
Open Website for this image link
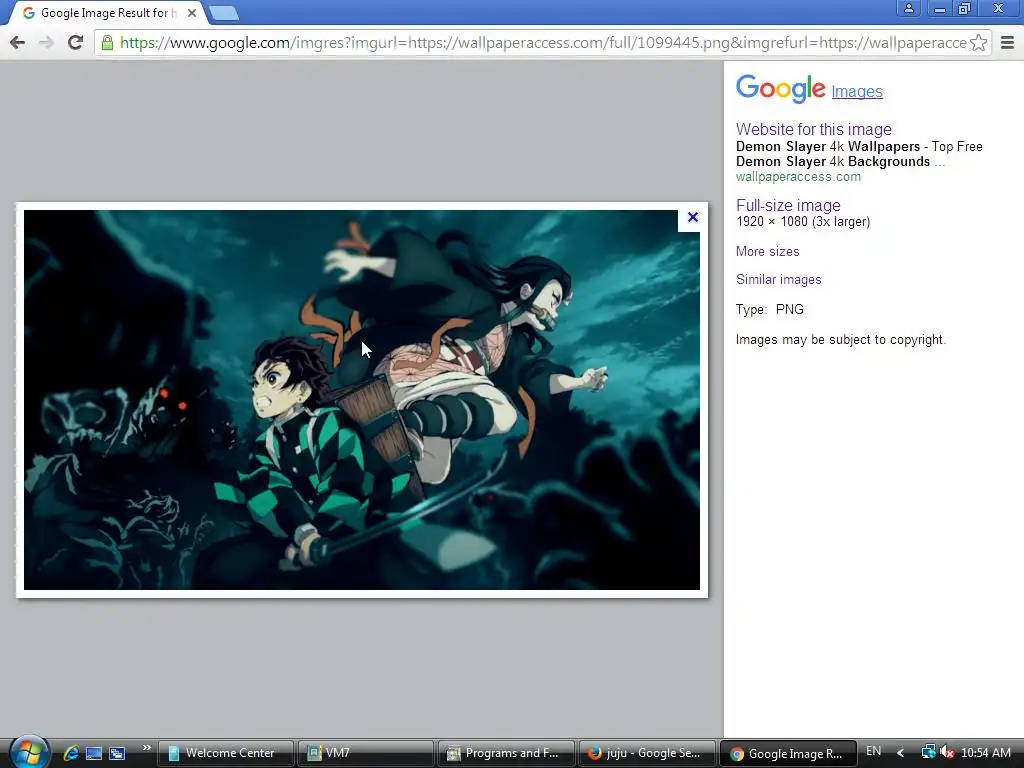[814, 129]
